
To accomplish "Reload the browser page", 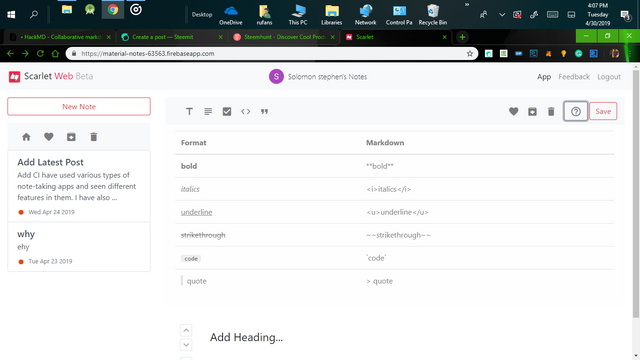I will point(40,53).
